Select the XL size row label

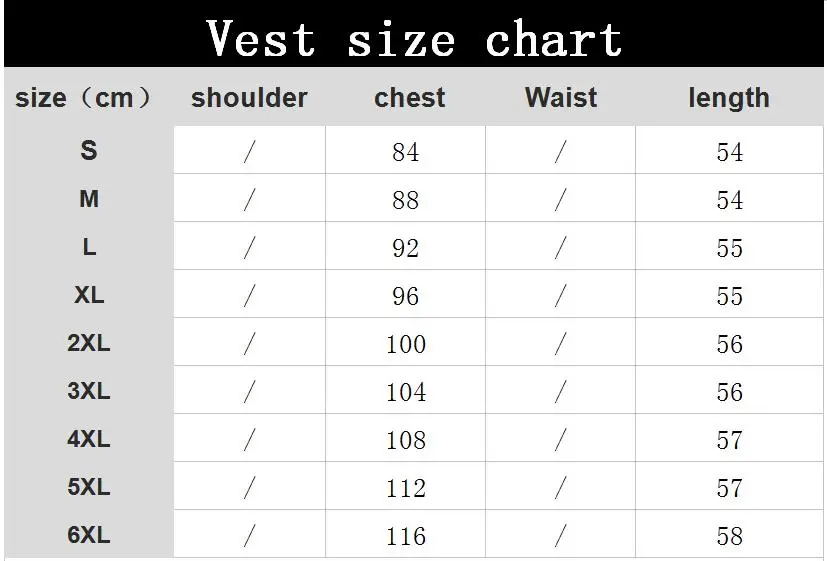(89, 295)
